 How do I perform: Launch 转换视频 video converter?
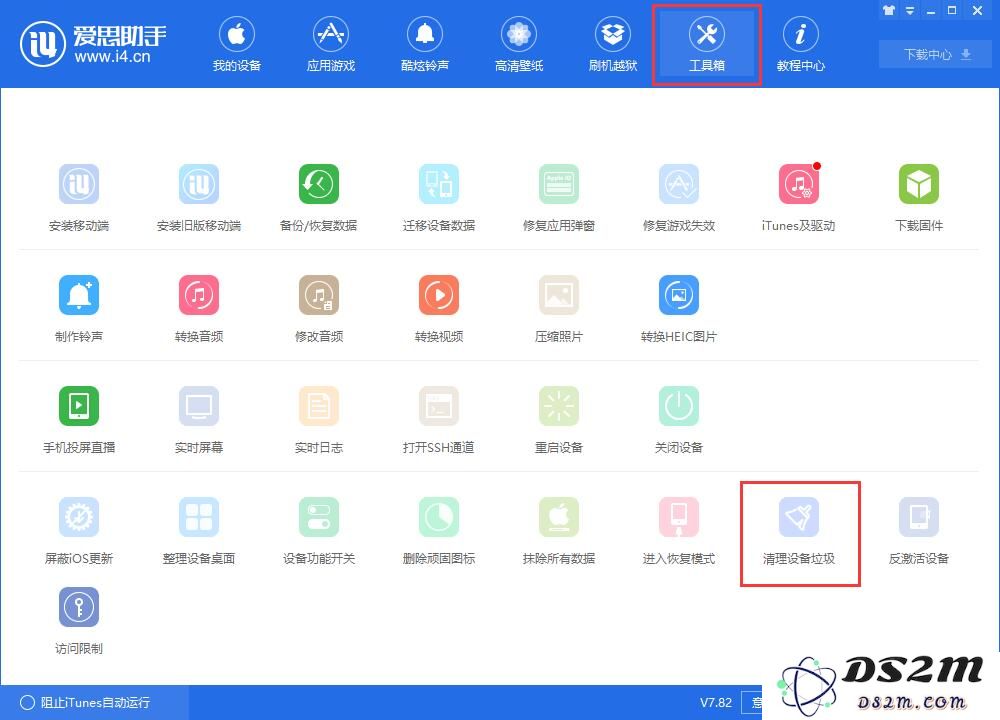[439, 308]
